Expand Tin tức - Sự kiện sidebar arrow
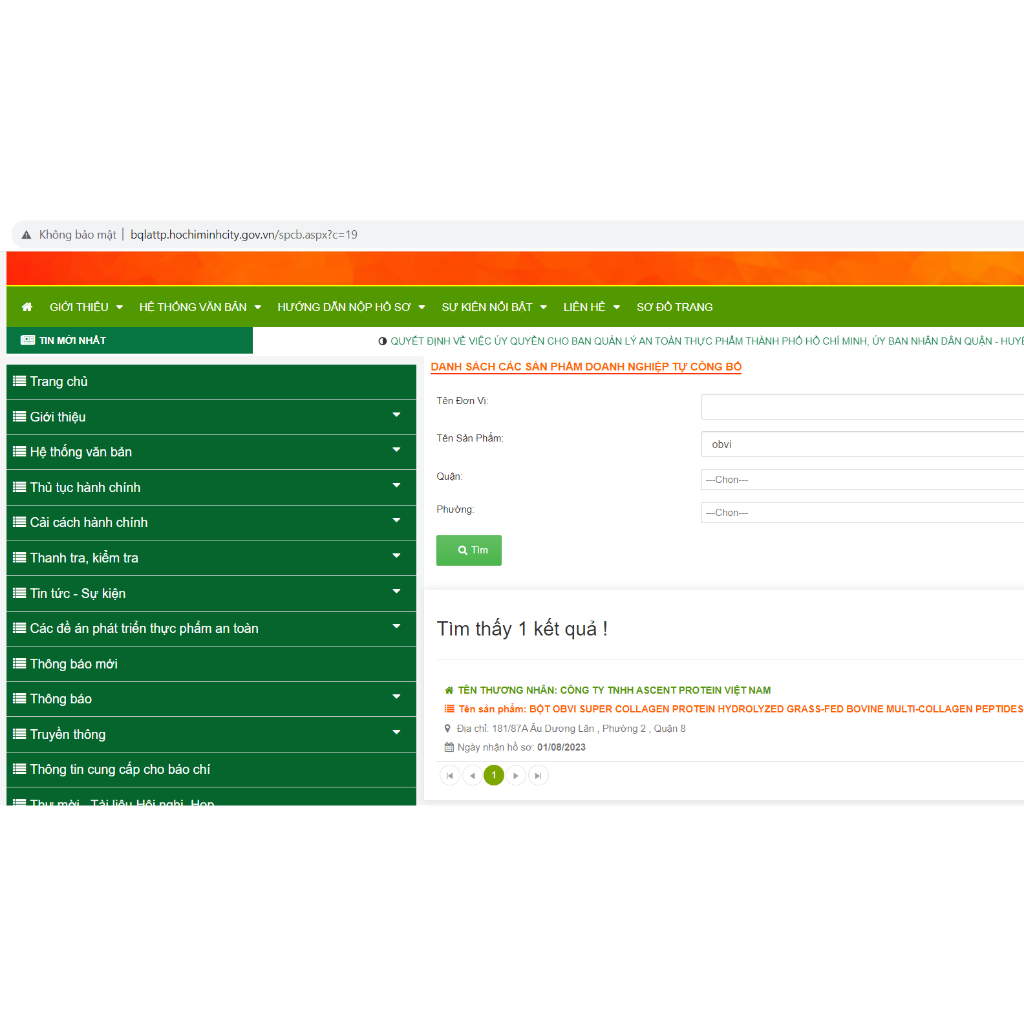The width and height of the screenshot is (1024, 1024). coord(396,591)
